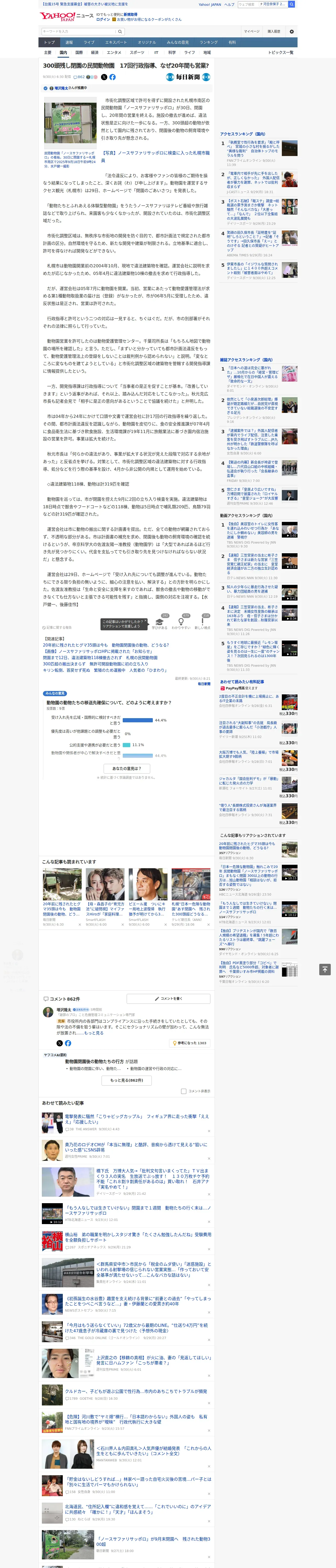
Task: Click the わかりやすい lightbulb reaction icon
Action: pos(181,621)
